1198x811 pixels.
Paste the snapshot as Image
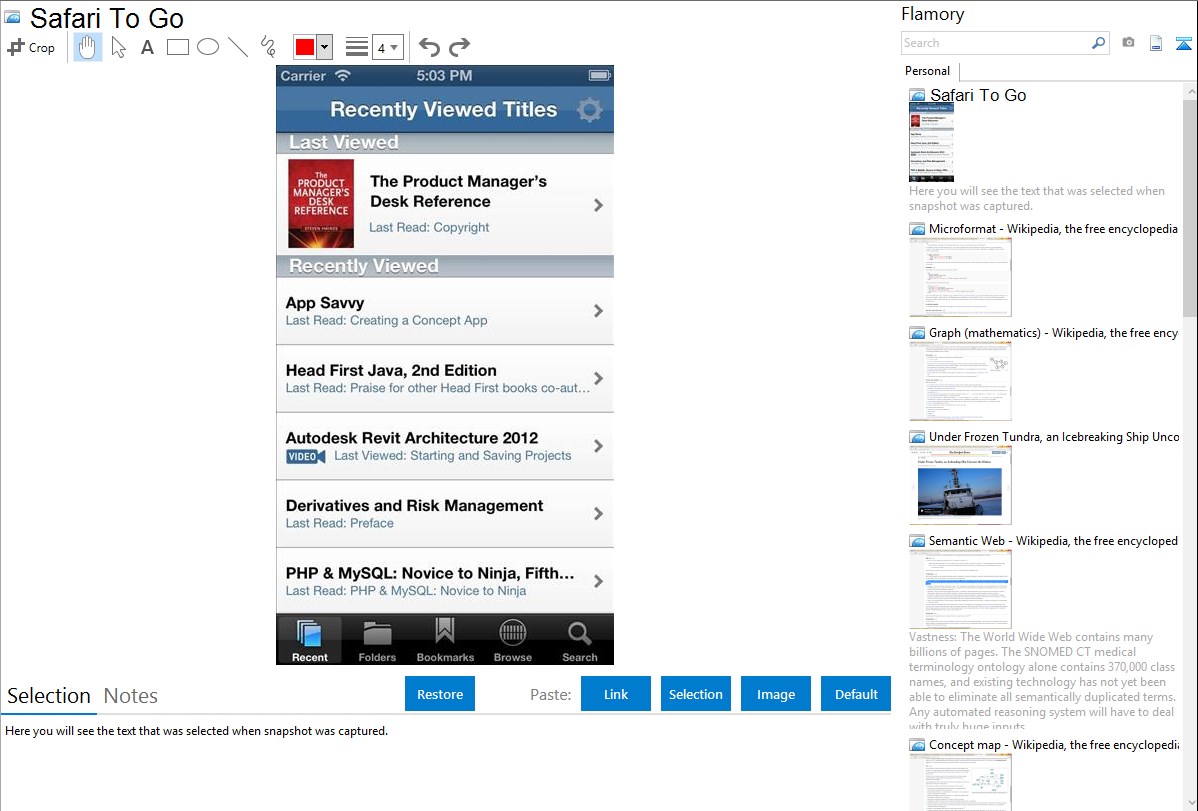click(776, 694)
